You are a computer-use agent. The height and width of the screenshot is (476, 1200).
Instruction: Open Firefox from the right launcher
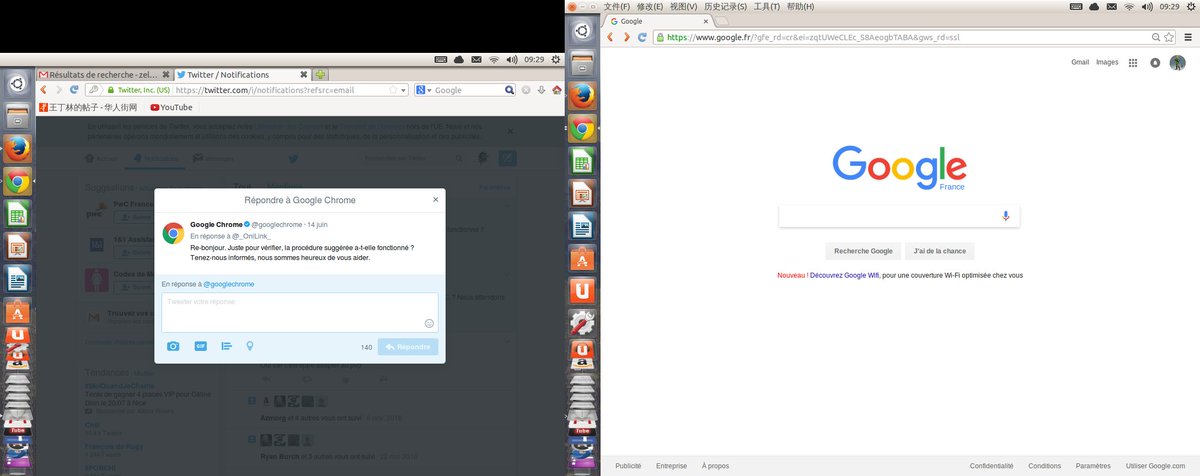(583, 94)
